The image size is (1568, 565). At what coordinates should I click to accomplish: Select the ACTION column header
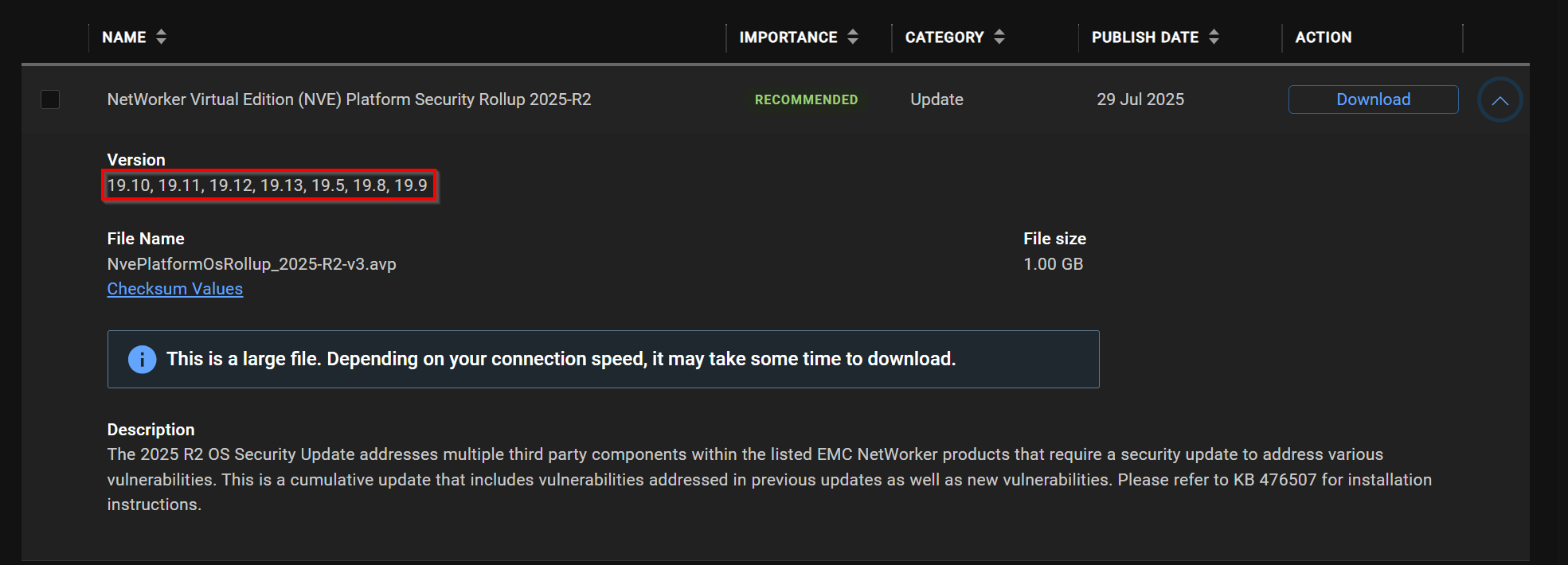1323,37
